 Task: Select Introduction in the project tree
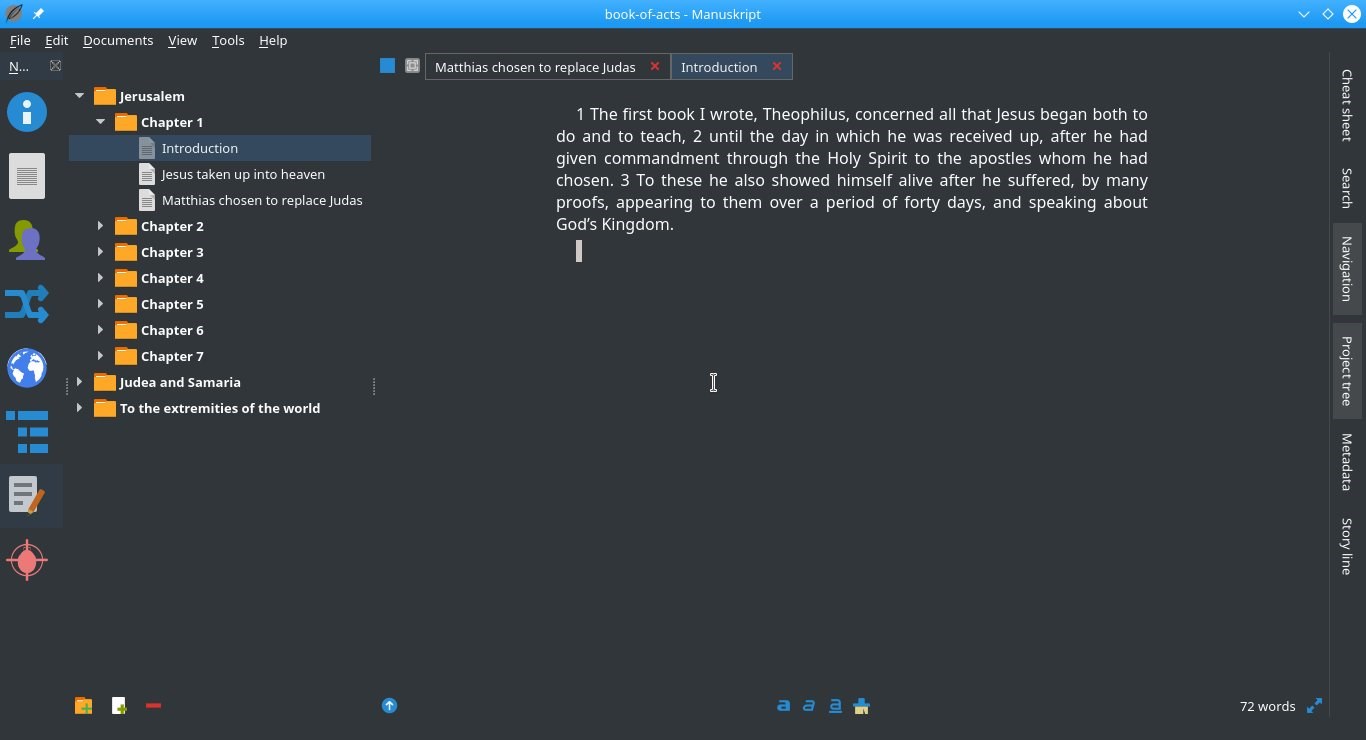tap(220, 148)
